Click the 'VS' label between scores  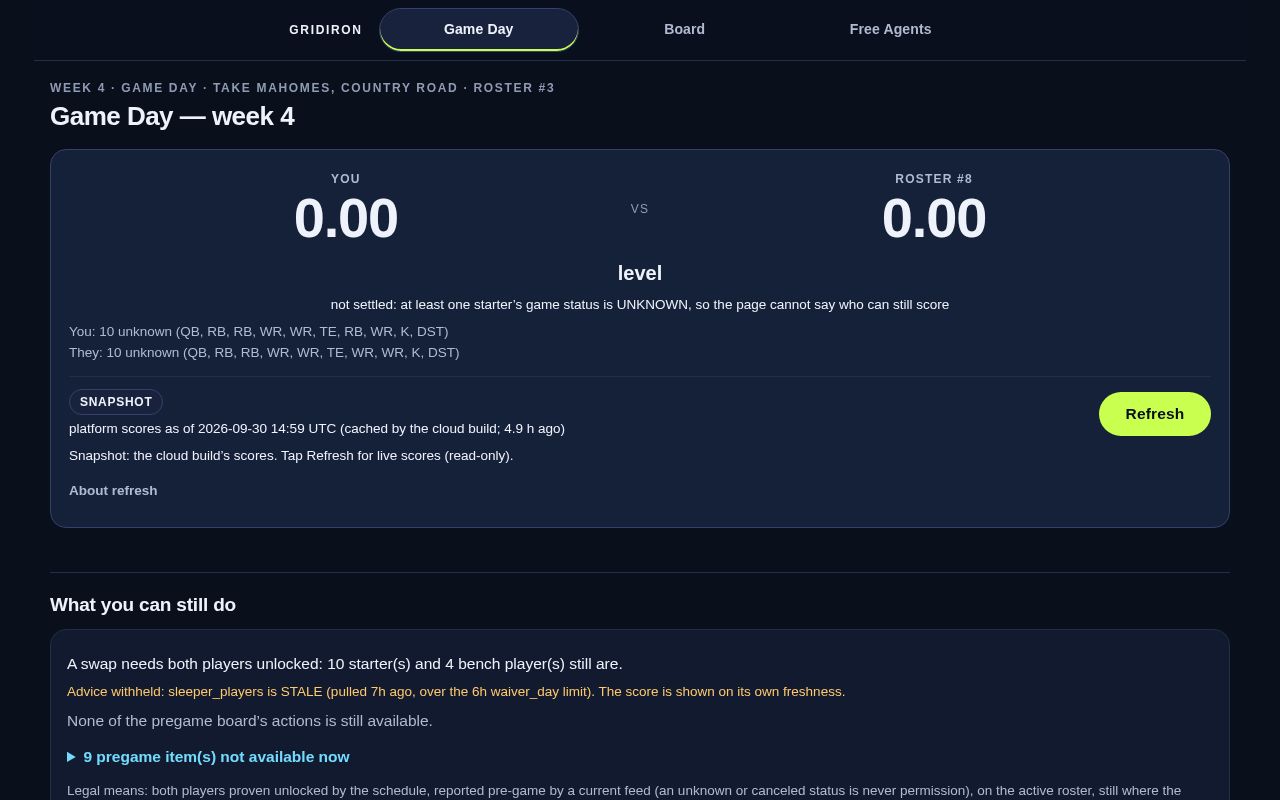coord(640,209)
